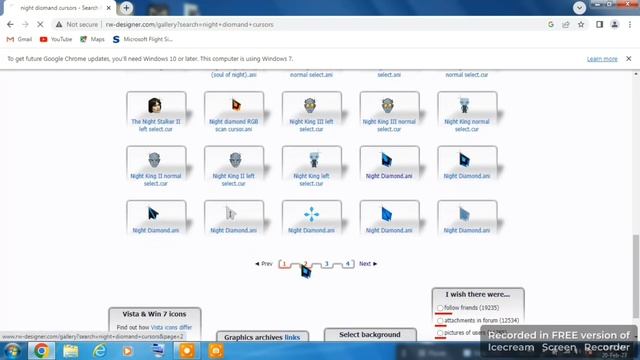Open Night King II normal select.cur
This screenshot has height=360, width=640.
156,167
